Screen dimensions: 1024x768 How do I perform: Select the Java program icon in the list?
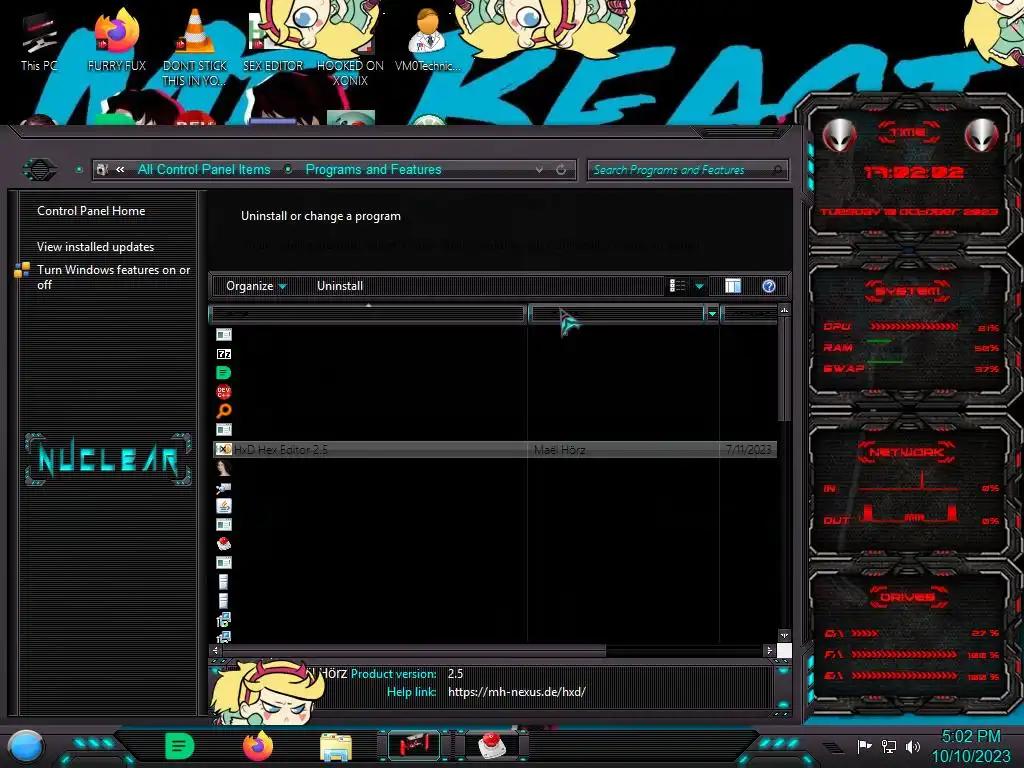(x=223, y=505)
